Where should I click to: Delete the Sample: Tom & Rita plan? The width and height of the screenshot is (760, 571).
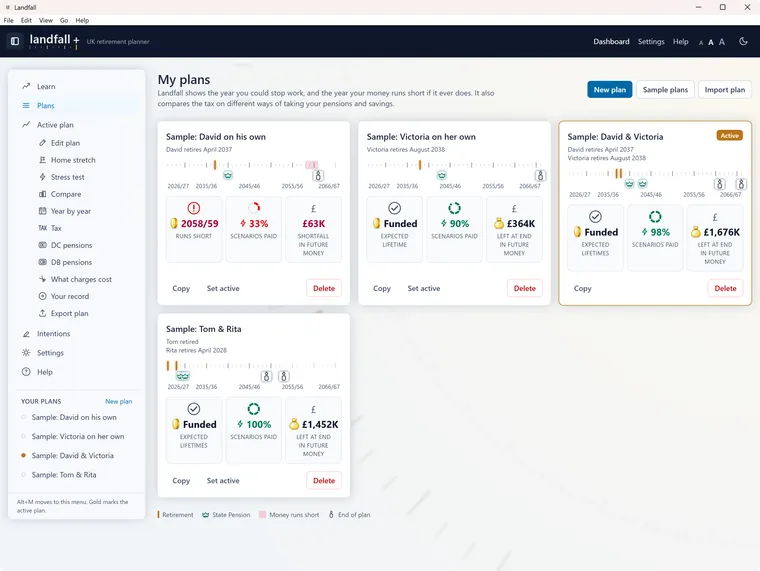(324, 480)
